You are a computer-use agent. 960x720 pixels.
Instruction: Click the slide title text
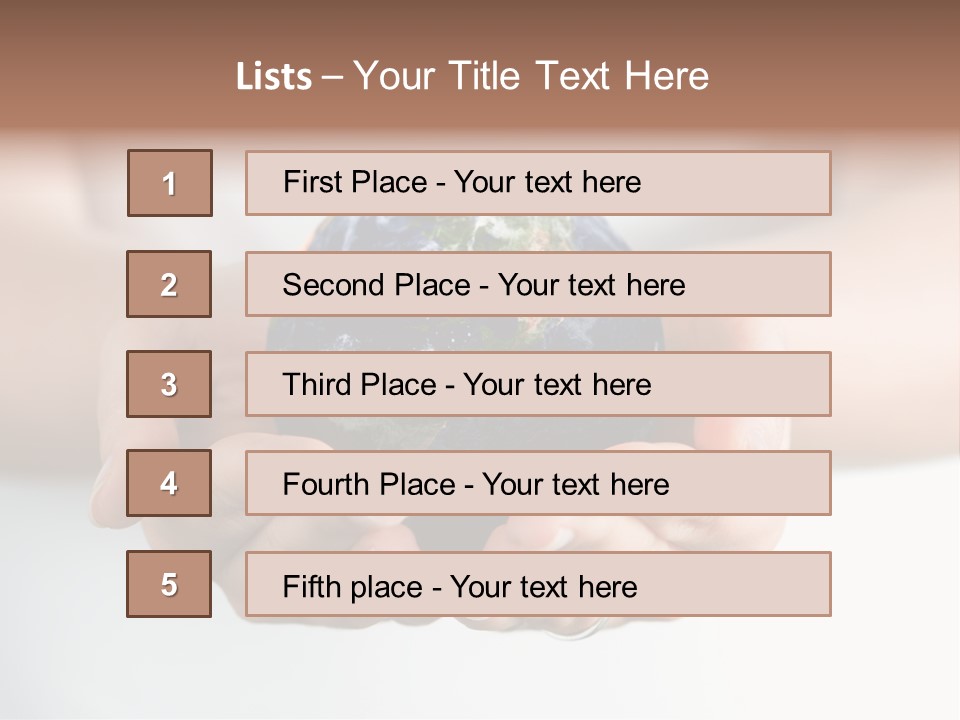472,76
